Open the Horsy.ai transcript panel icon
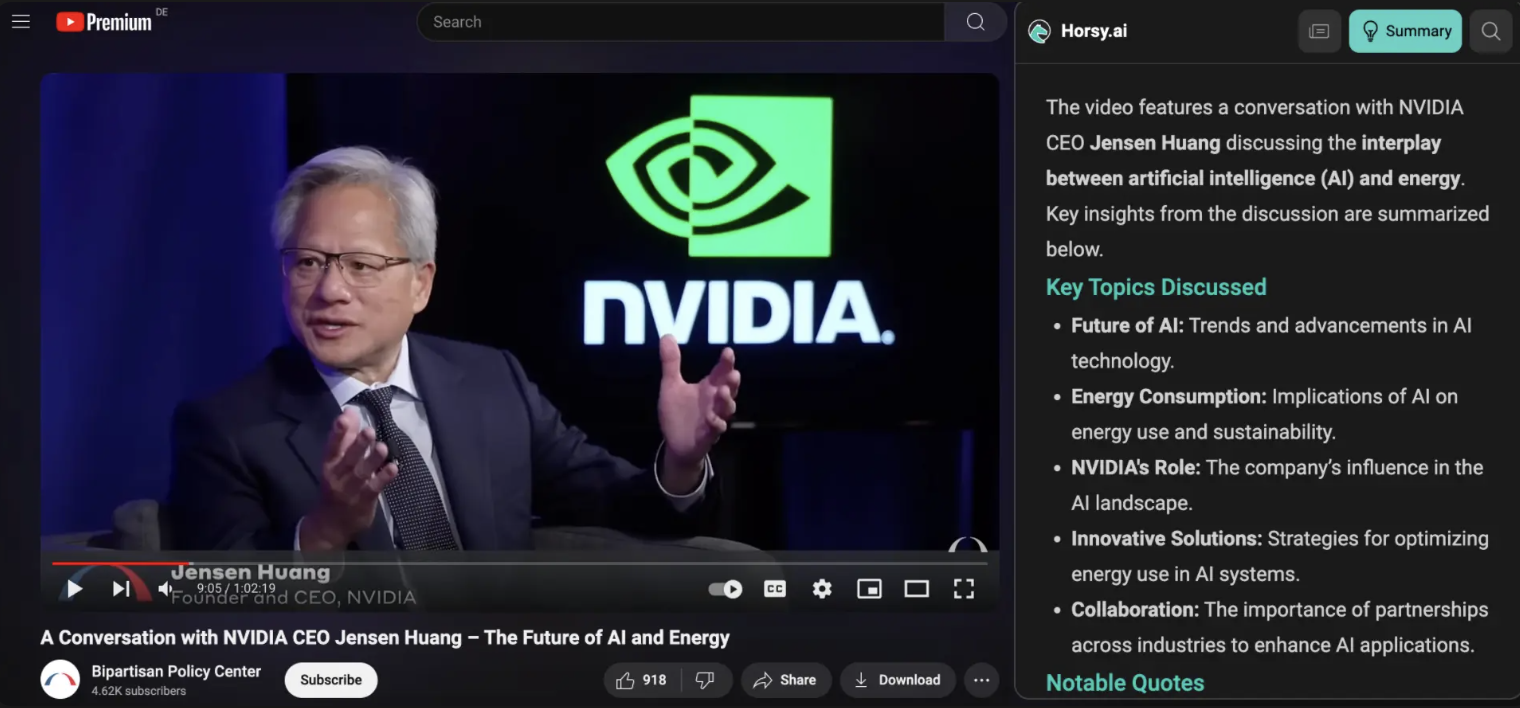 [1319, 31]
